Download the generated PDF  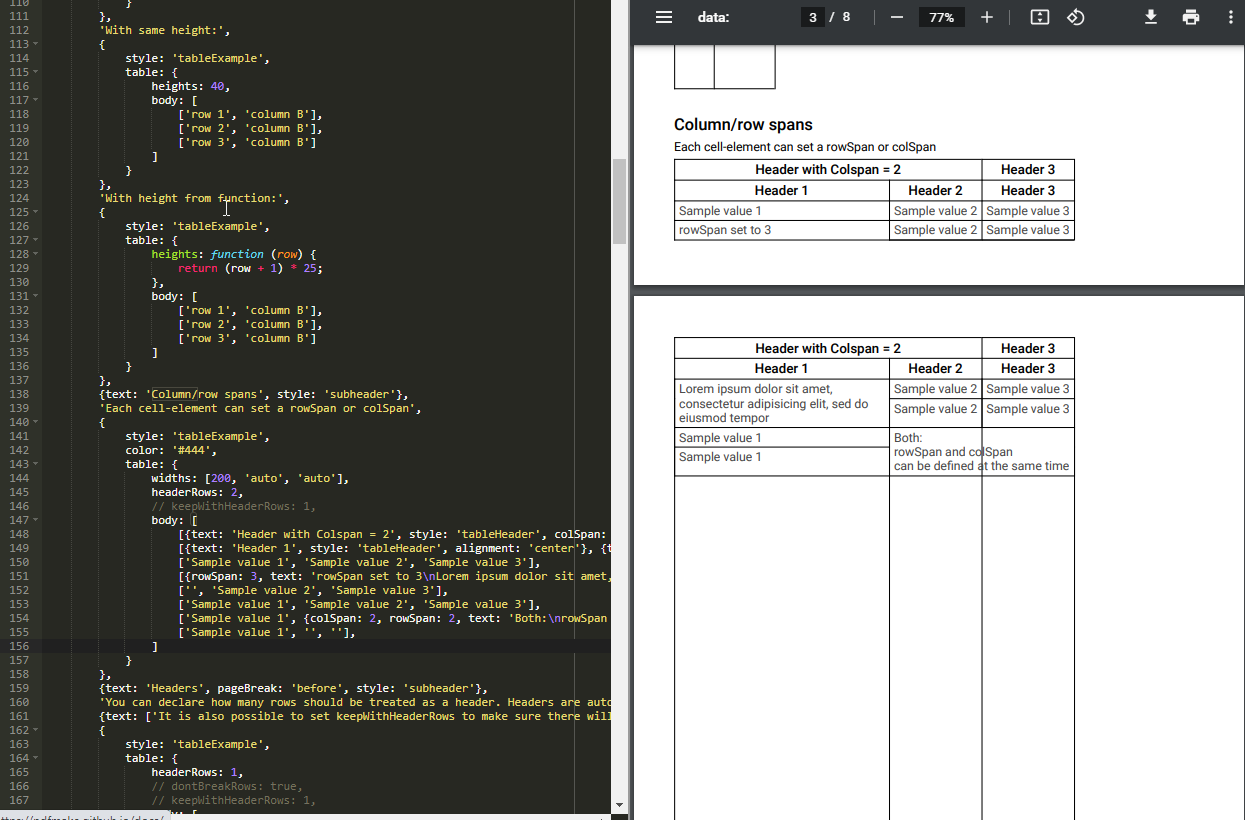click(x=1151, y=17)
